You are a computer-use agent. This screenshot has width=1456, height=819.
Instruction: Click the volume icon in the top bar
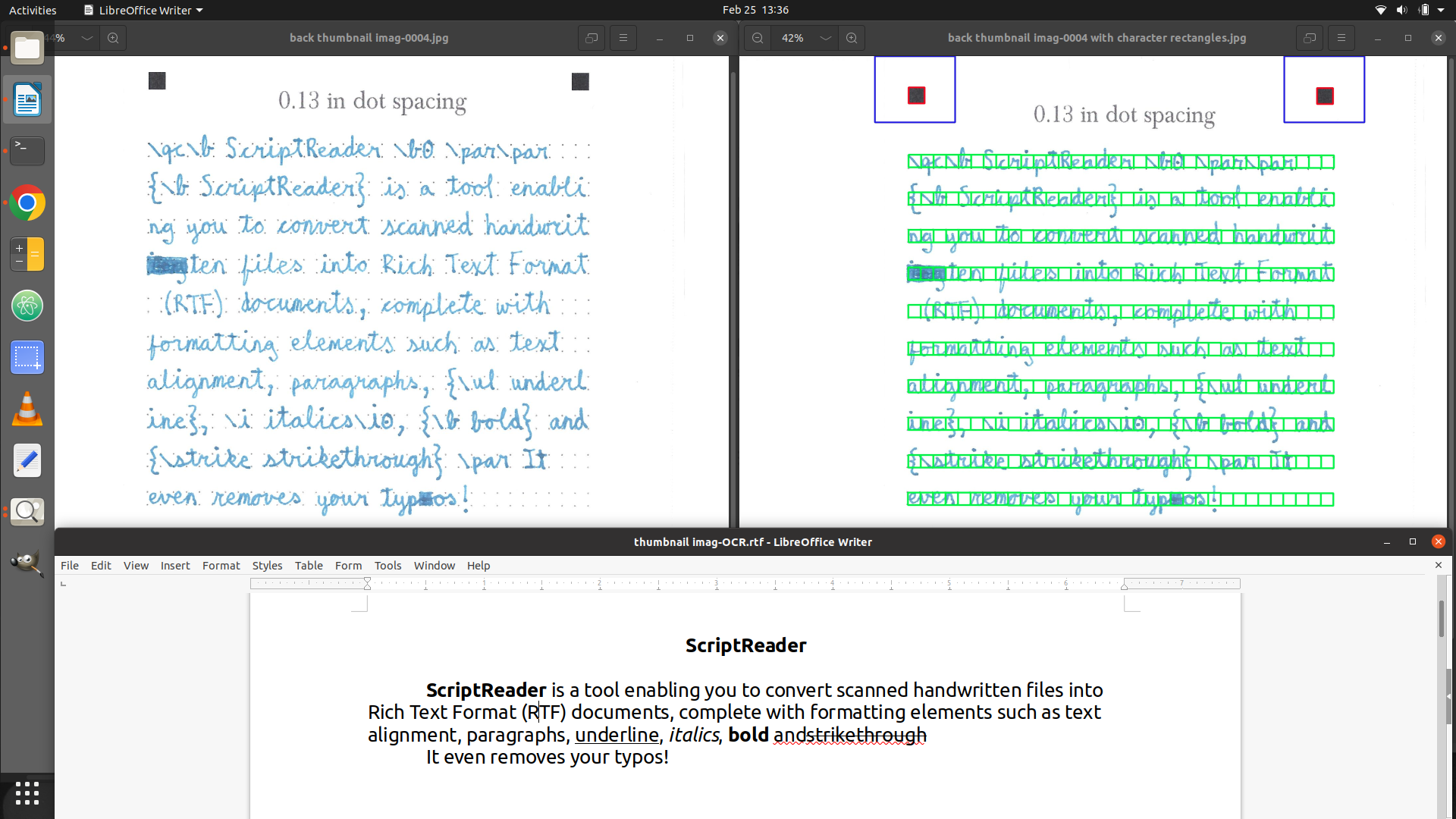tap(1401, 10)
